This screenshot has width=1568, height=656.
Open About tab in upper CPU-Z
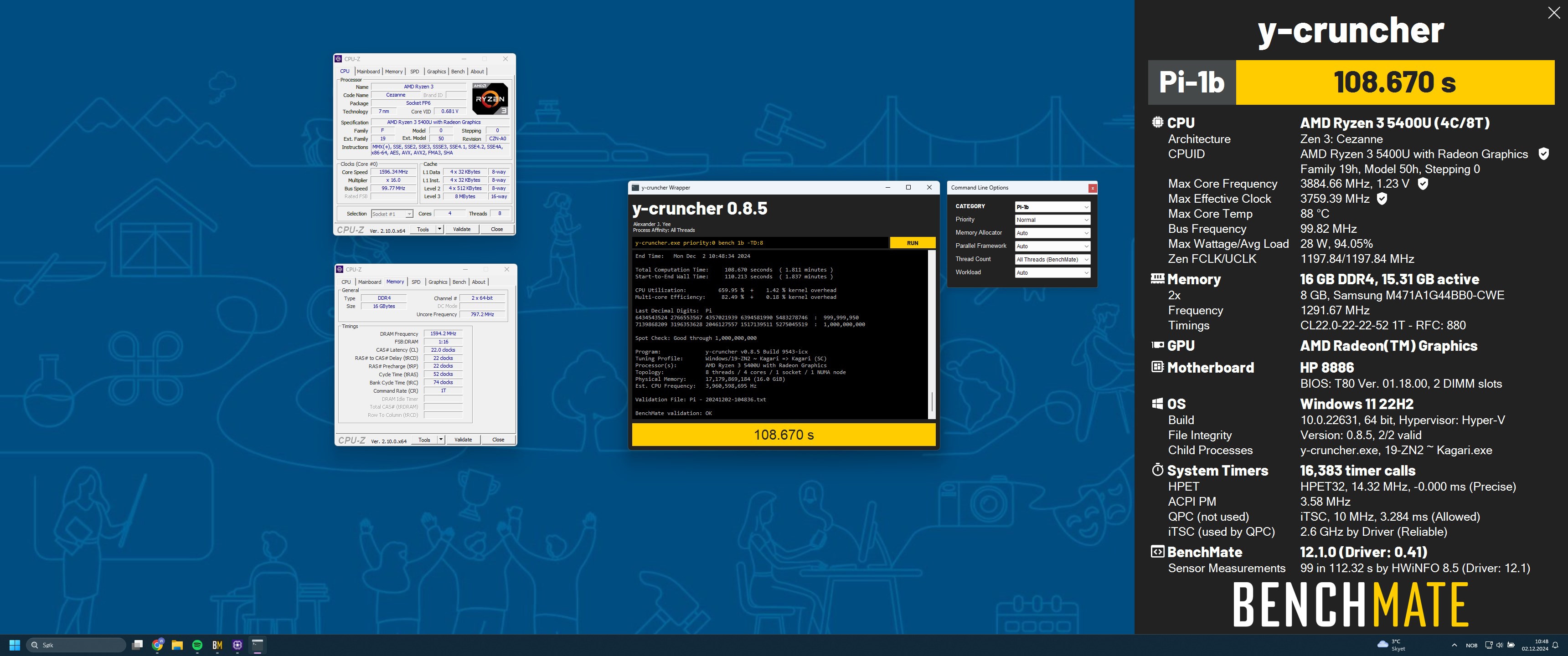(477, 72)
